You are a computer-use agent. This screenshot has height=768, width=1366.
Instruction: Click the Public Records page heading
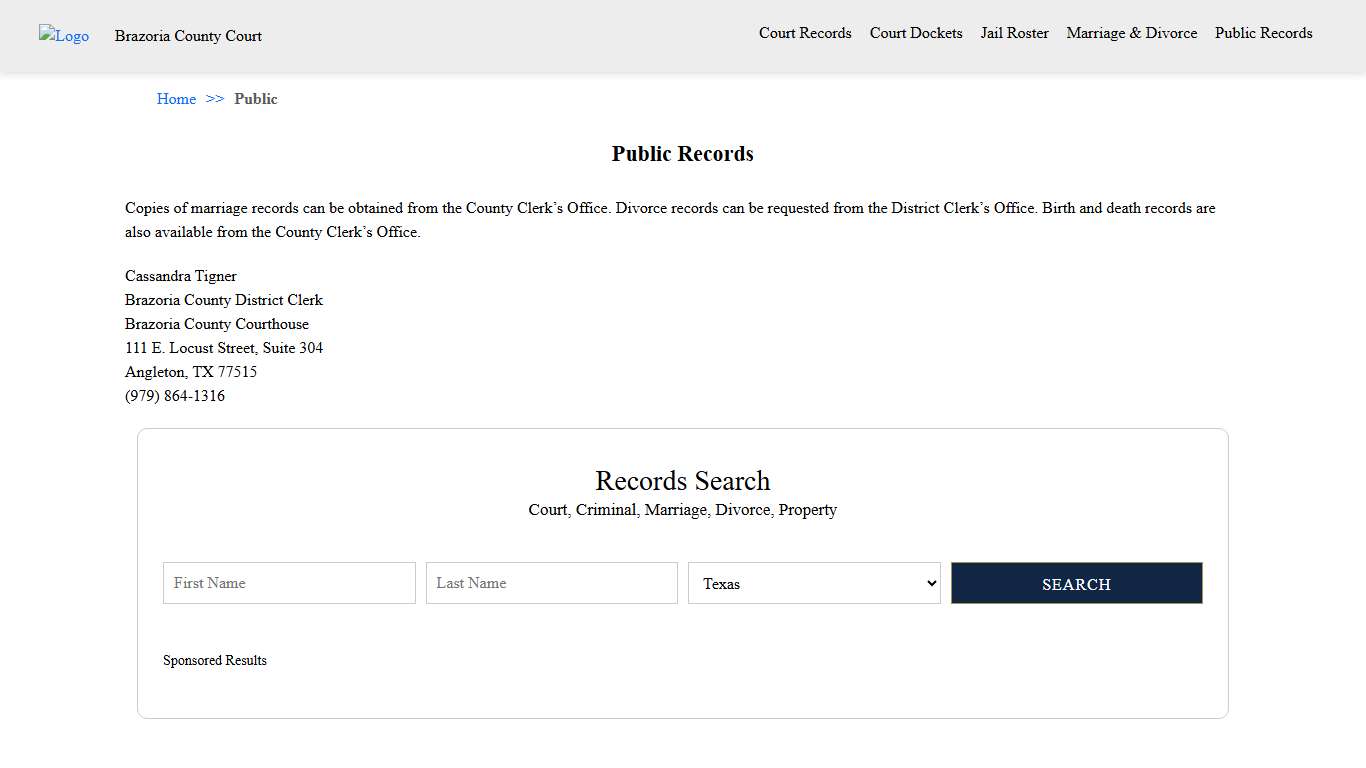coord(683,153)
